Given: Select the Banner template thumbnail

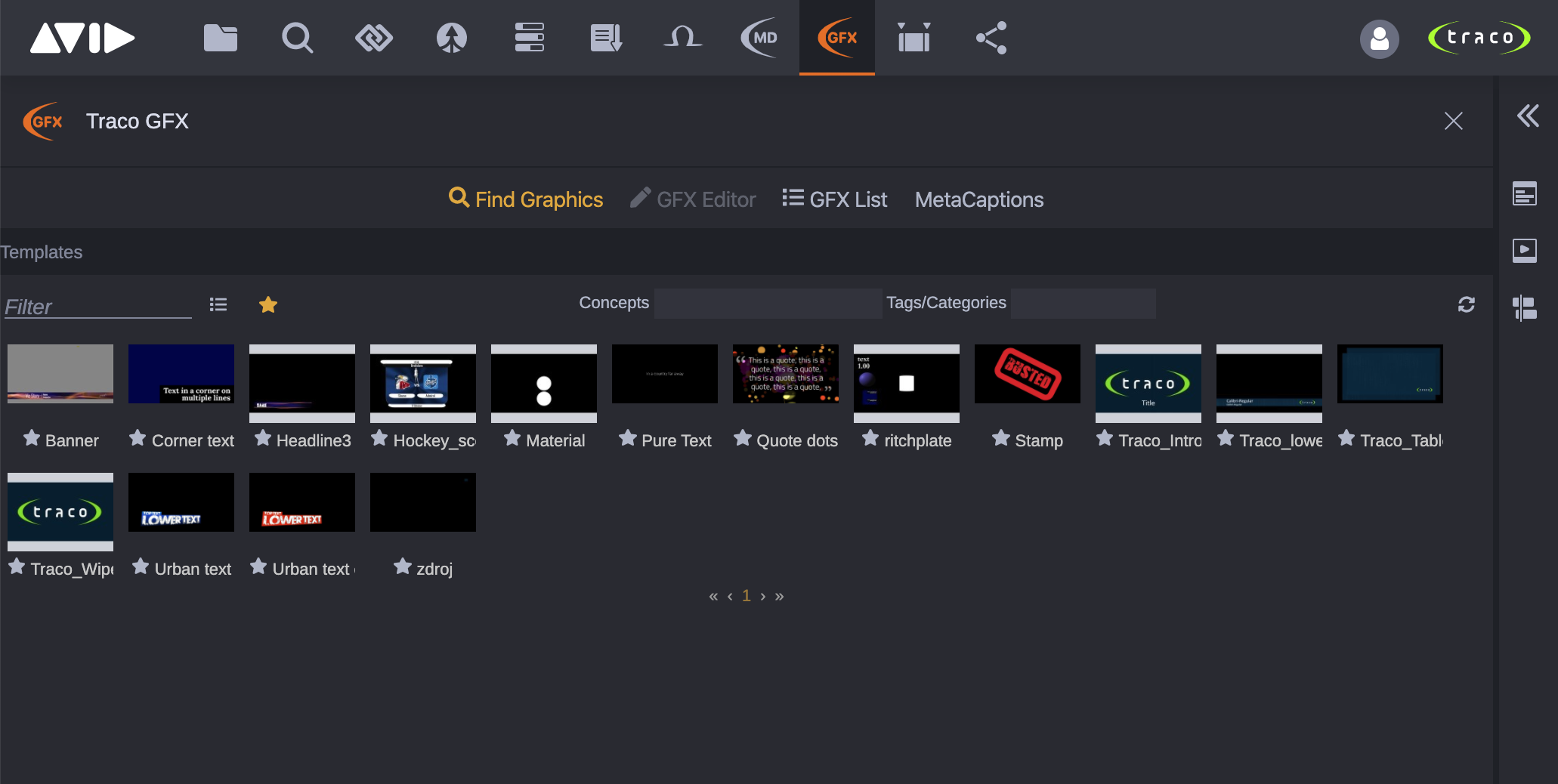Looking at the screenshot, I should [60, 374].
